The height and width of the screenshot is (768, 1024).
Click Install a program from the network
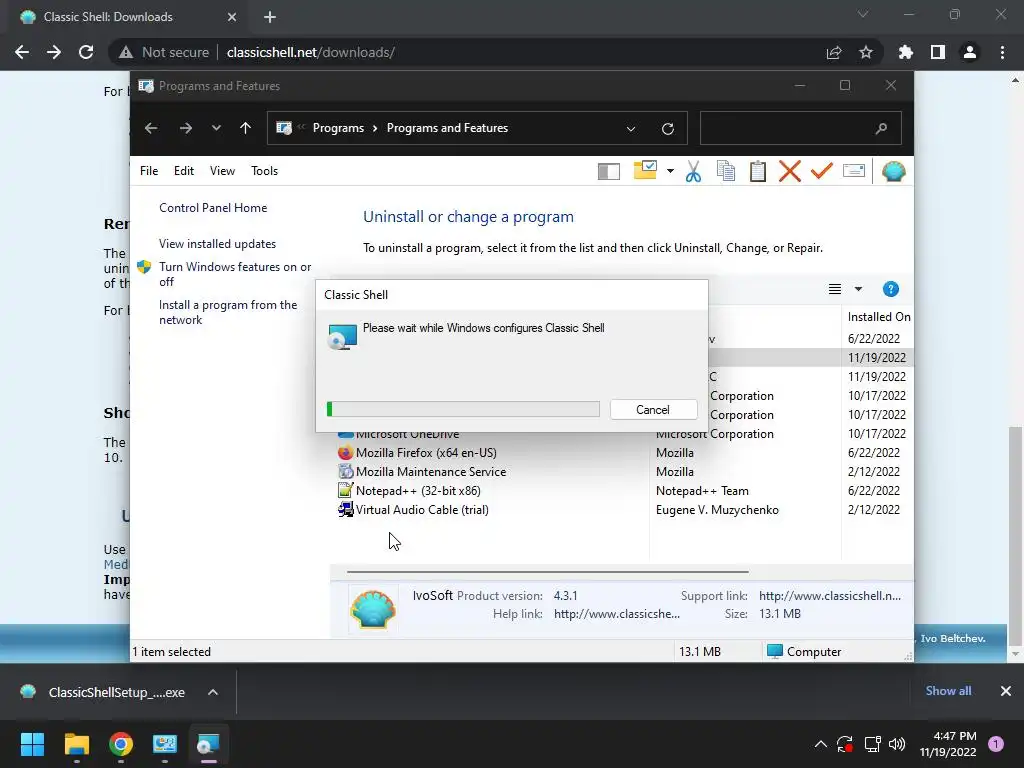coord(228,312)
